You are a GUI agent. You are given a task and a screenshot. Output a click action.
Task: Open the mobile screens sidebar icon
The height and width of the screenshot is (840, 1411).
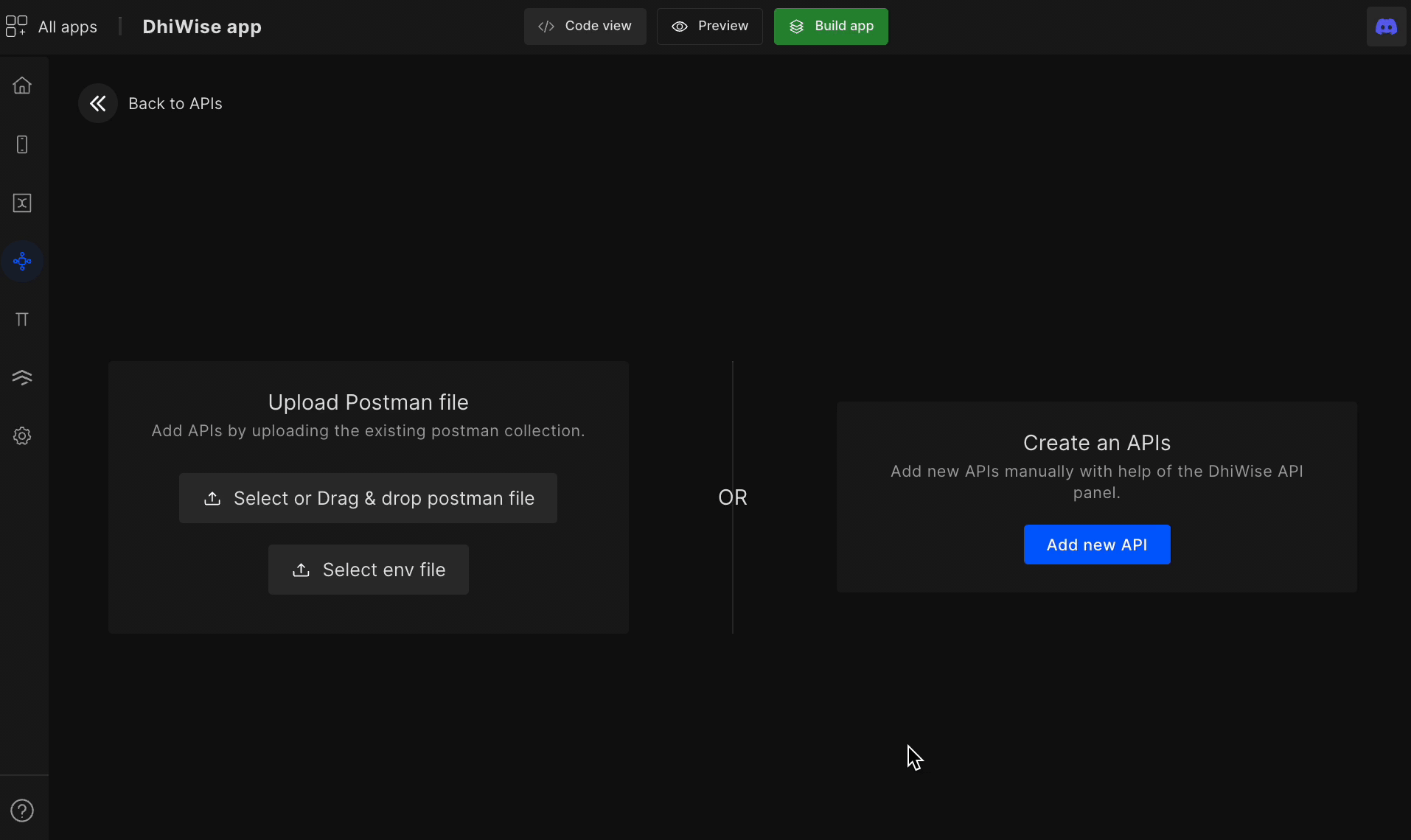pyautogui.click(x=22, y=144)
